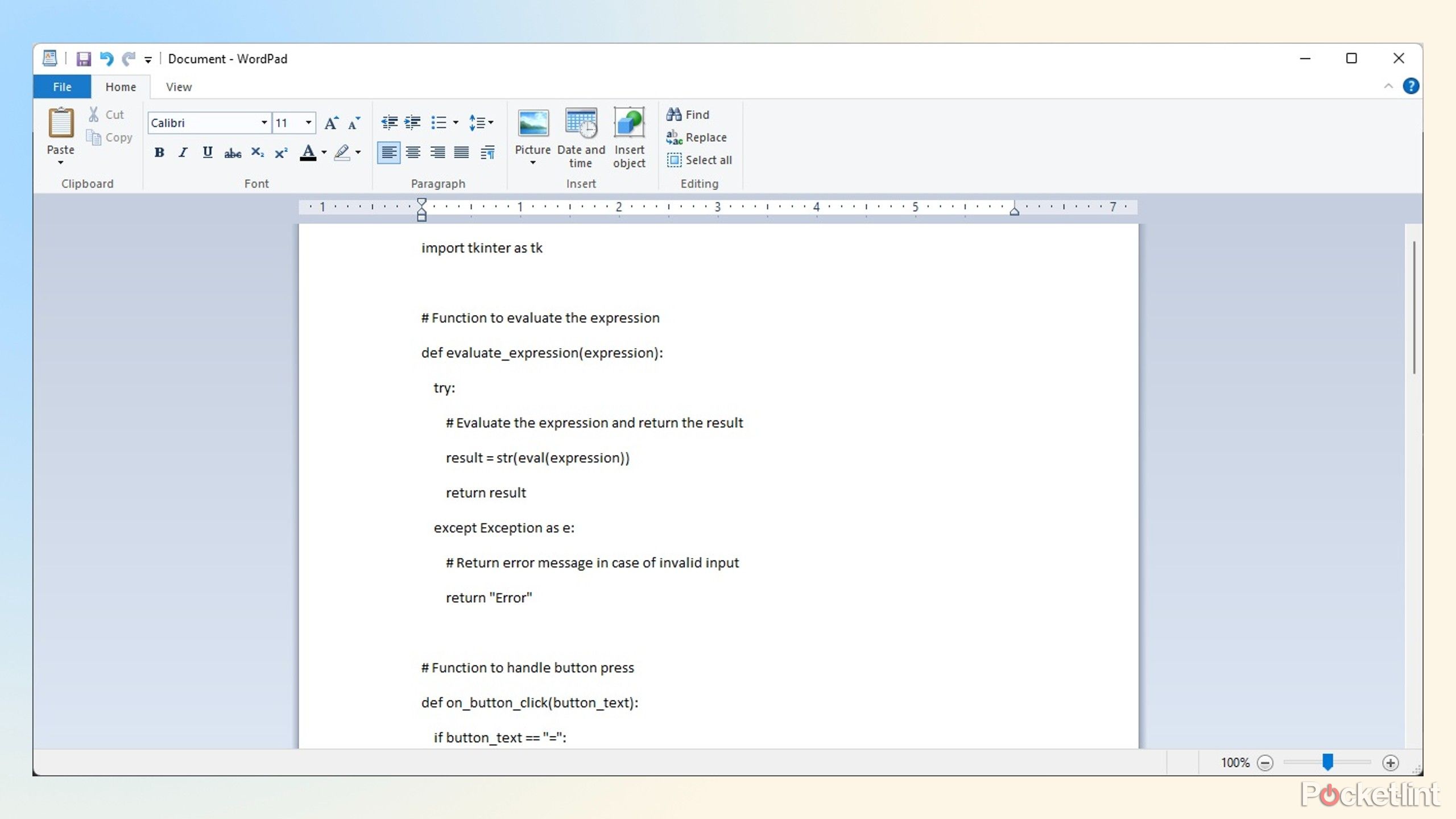Drag the zoom slider to adjust
The height and width of the screenshot is (819, 1456).
coord(1328,762)
